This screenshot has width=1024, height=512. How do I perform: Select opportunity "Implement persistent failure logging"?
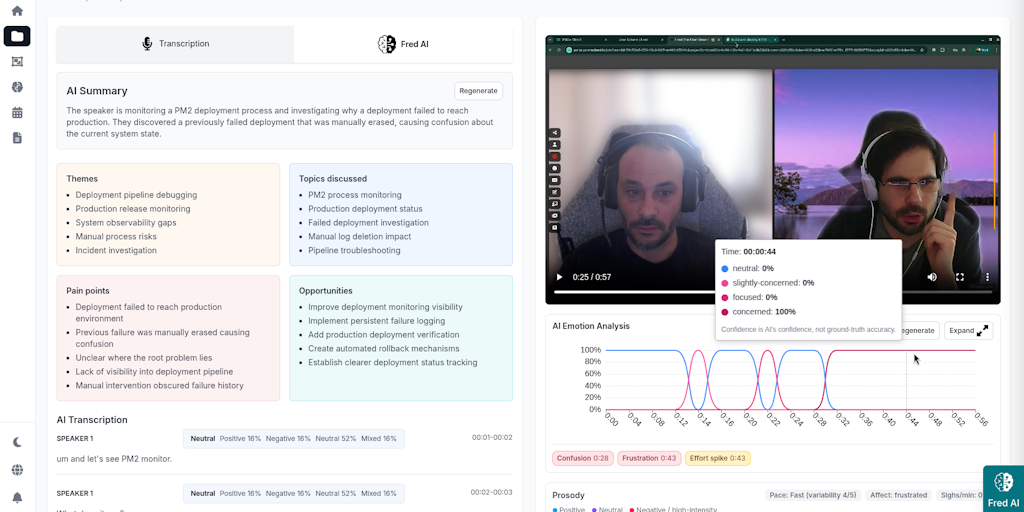click(x=377, y=321)
